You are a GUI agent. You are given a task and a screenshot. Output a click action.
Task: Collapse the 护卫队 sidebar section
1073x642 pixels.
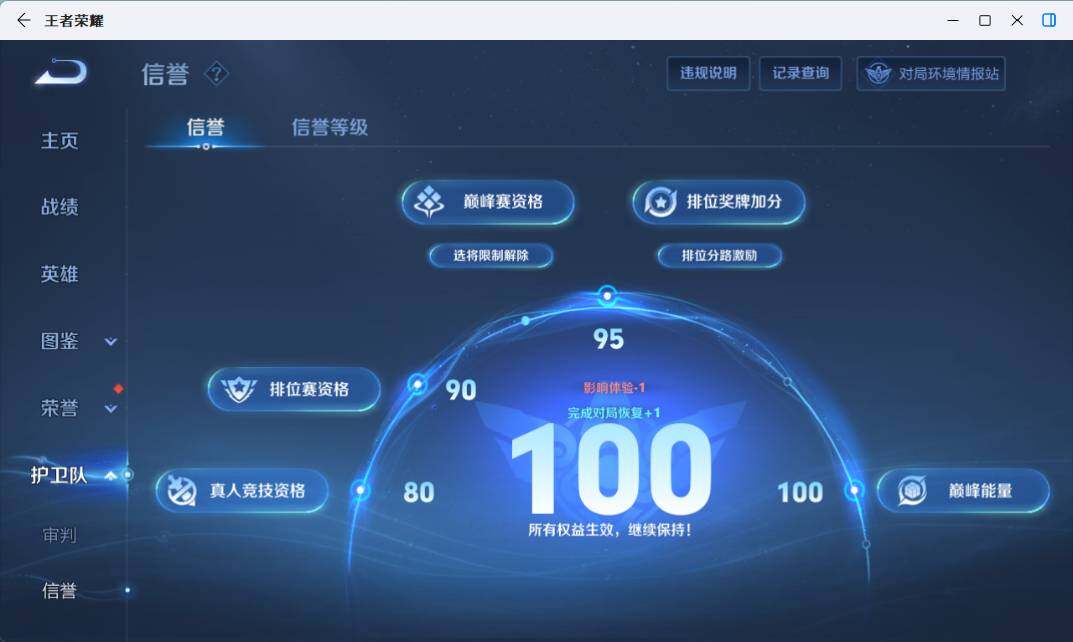click(x=111, y=477)
